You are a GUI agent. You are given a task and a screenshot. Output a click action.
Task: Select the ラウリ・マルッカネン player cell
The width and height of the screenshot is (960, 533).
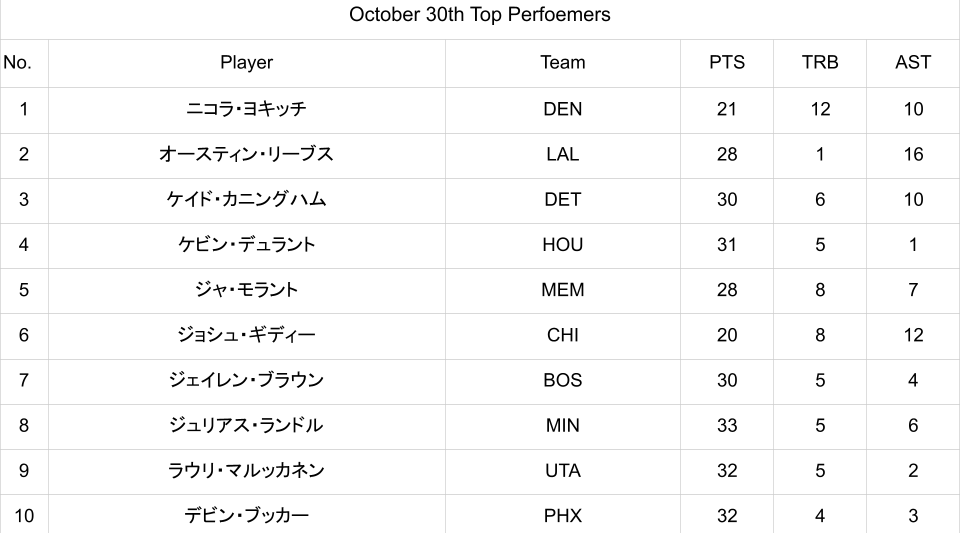[x=246, y=470]
